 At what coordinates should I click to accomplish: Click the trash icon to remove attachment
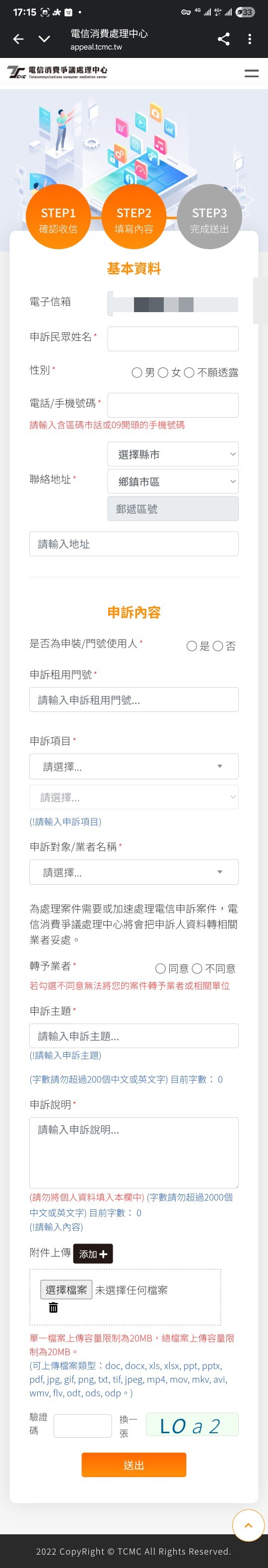[x=54, y=1307]
